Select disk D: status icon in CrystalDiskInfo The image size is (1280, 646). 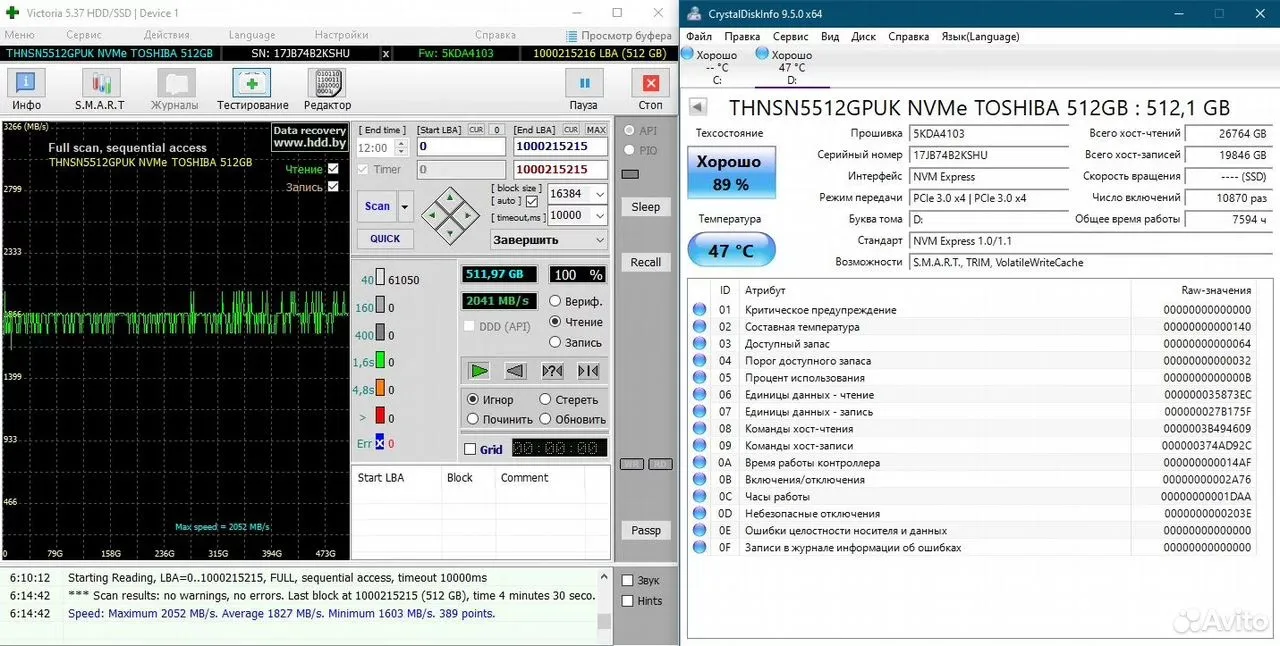[x=763, y=54]
